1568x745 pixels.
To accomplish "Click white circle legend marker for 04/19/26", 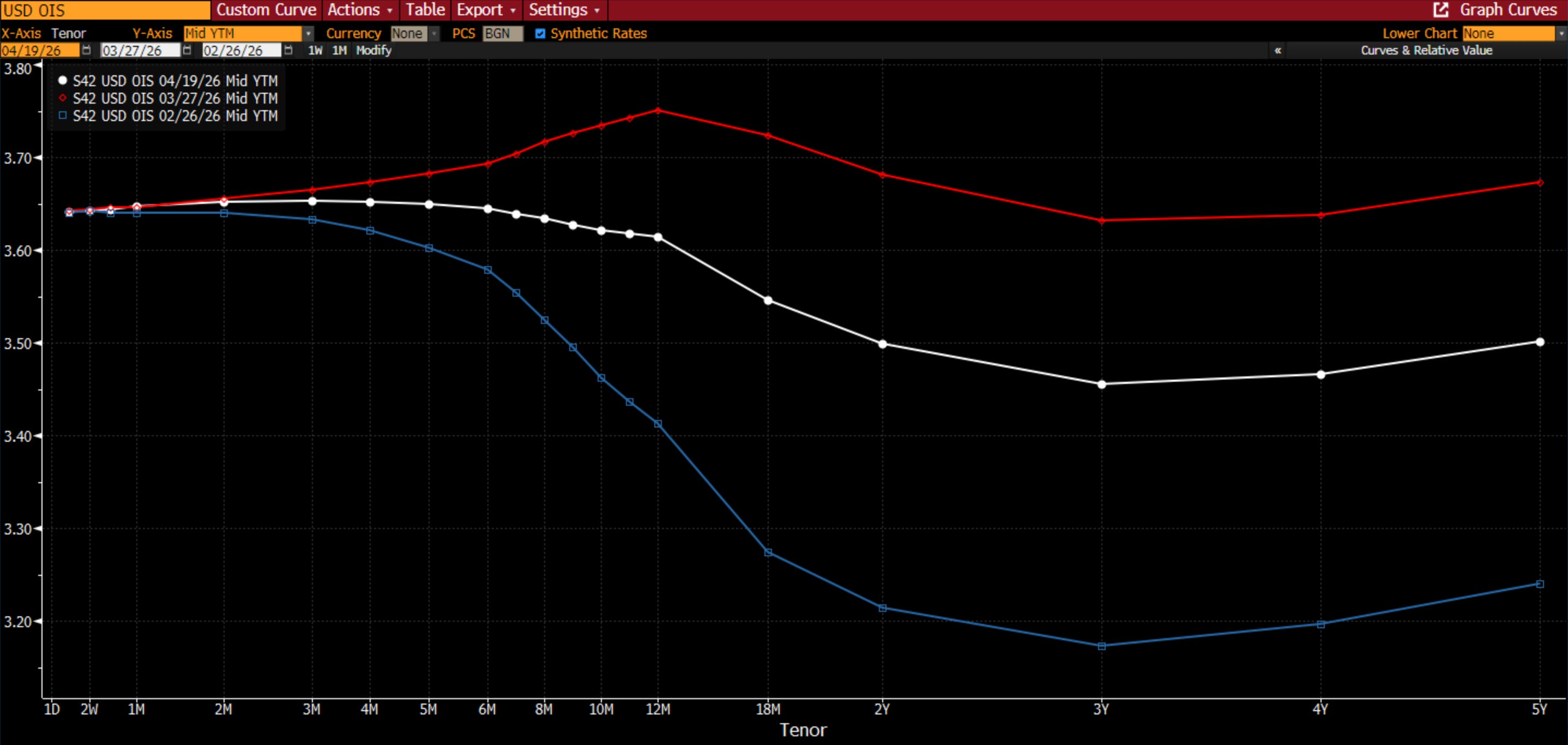I will 63,80.
